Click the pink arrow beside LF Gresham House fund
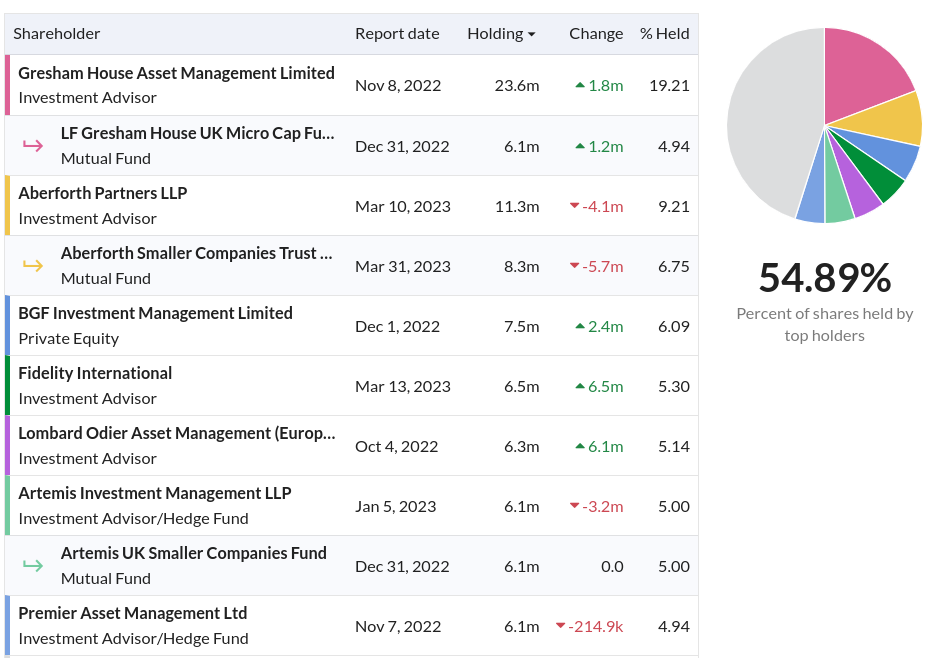This screenshot has height=658, width=934. (x=33, y=145)
